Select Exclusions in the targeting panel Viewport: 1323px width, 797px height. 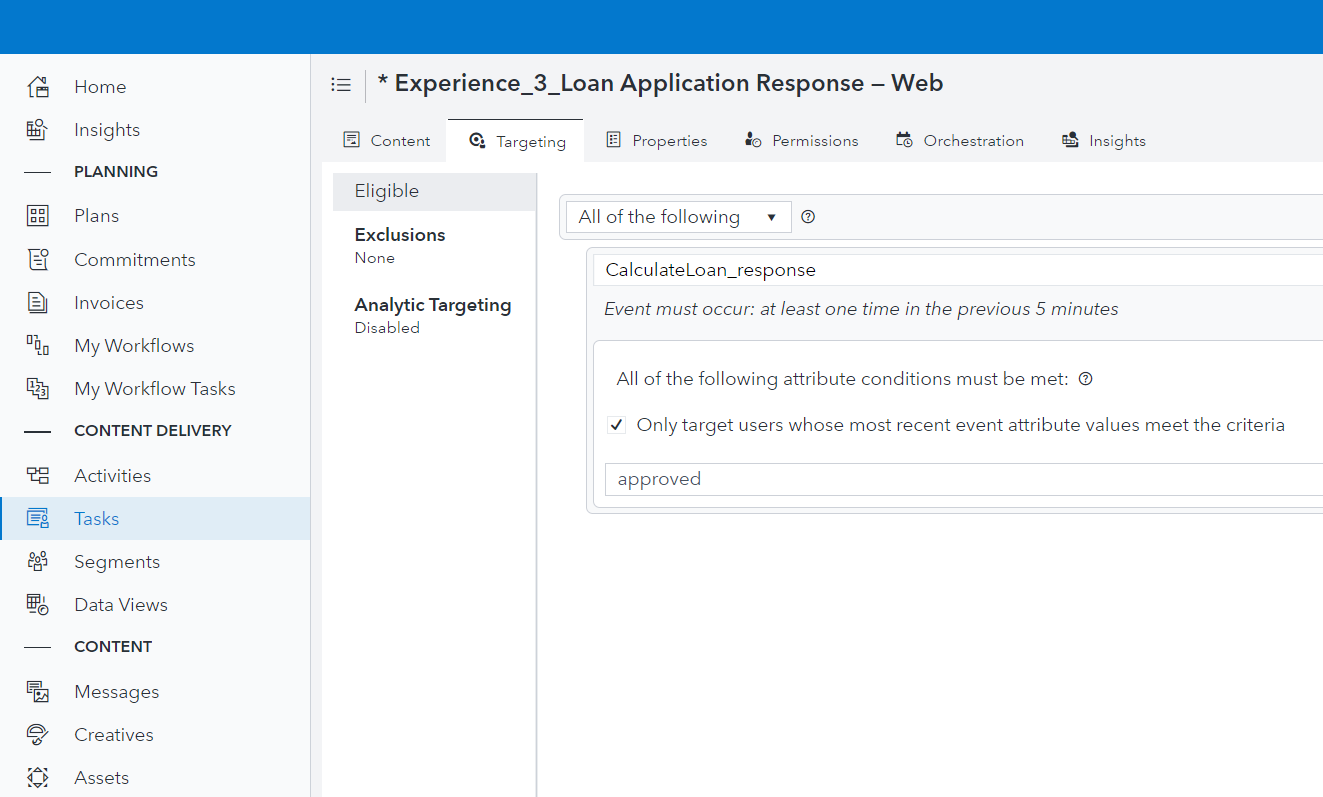[399, 234]
